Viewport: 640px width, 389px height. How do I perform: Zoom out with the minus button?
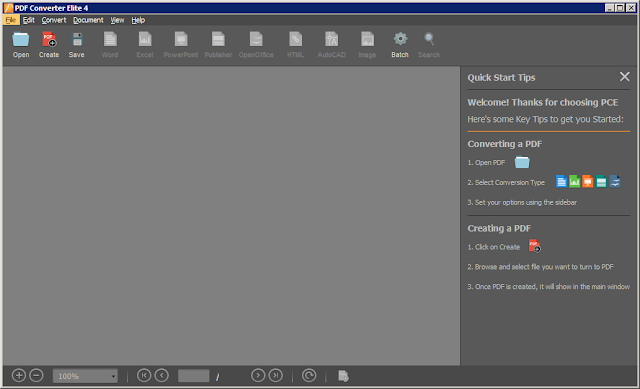click(36, 375)
